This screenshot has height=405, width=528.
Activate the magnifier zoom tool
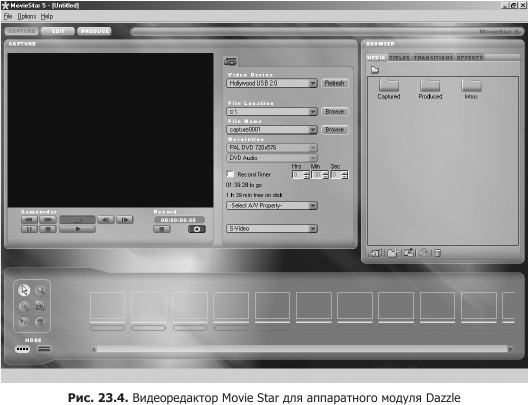pyautogui.click(x=40, y=290)
